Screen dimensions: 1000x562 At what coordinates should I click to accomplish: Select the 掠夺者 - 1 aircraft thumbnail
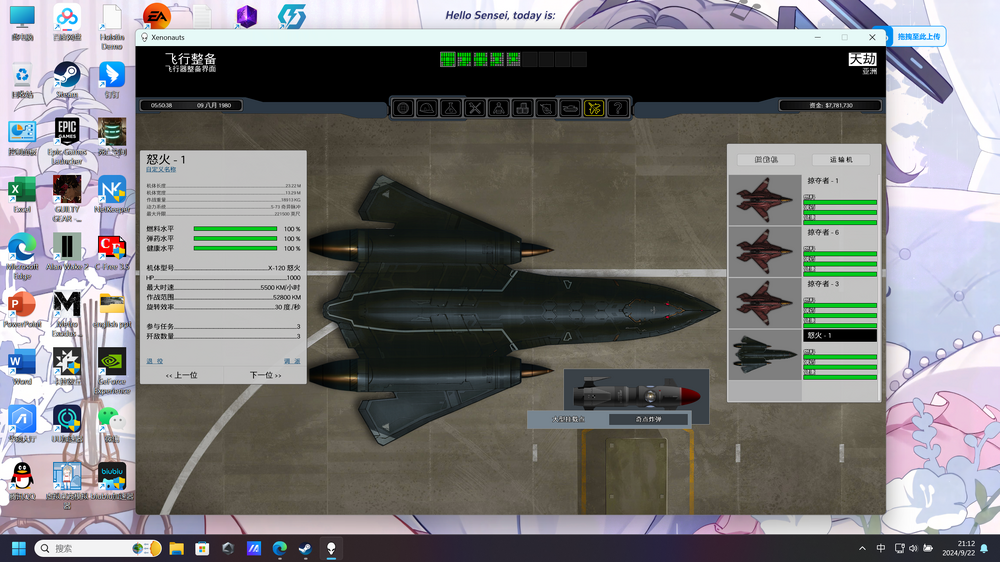765,200
